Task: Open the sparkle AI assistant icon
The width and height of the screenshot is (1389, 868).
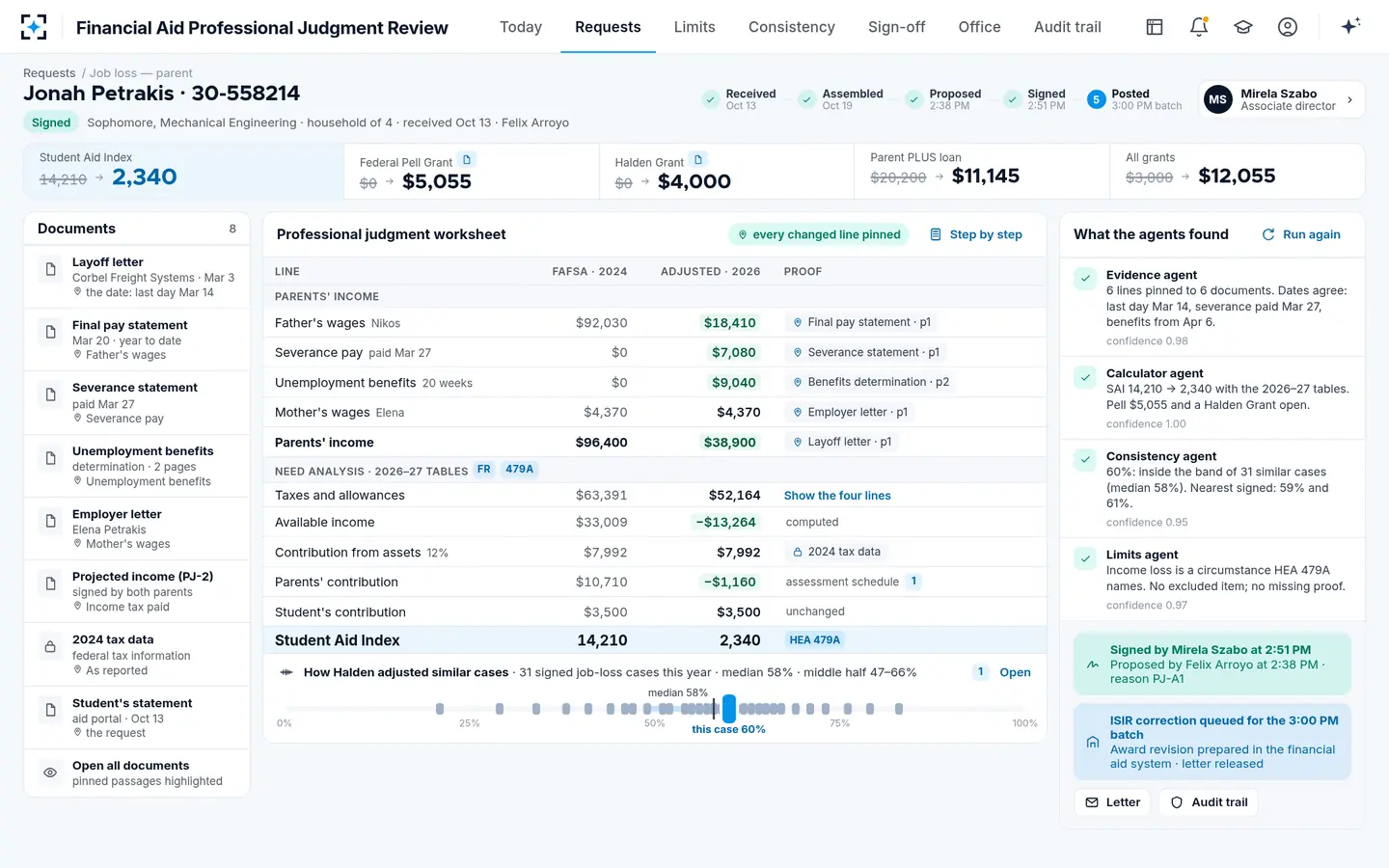Action: pyautogui.click(x=1350, y=26)
